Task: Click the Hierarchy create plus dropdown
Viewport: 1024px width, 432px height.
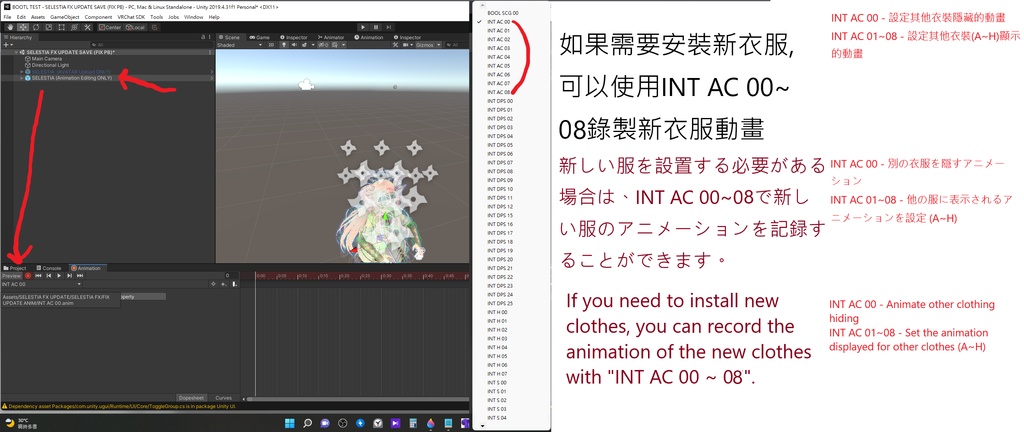Action: (x=8, y=45)
